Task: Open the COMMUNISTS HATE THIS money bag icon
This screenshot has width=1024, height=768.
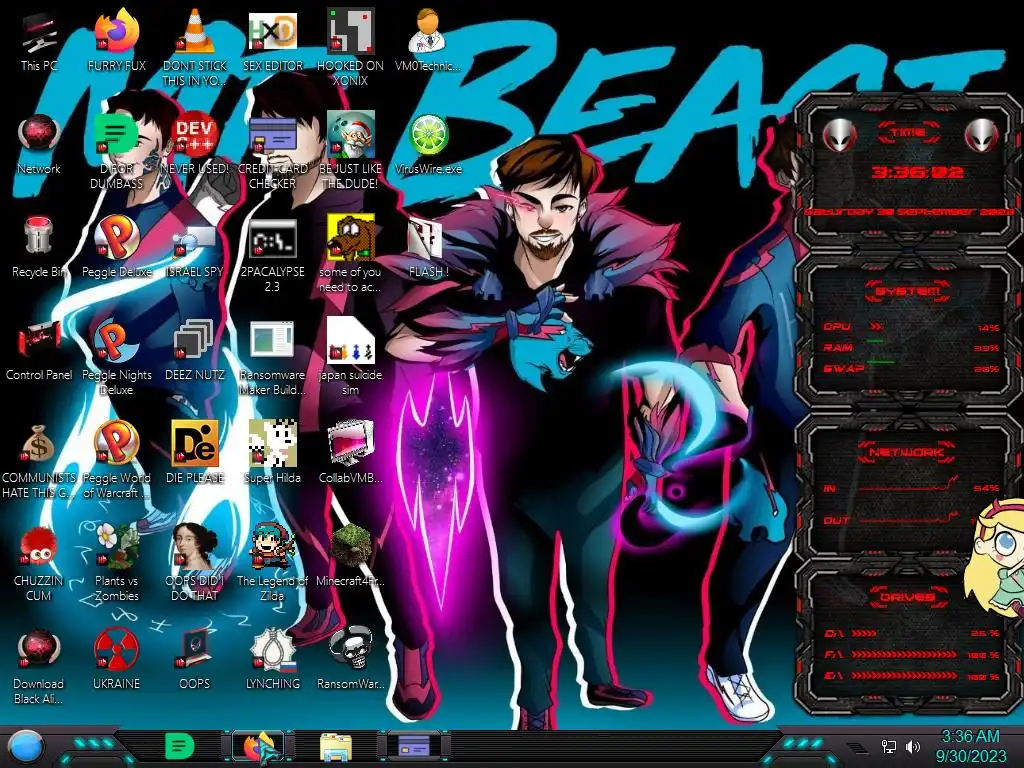Action: tap(39, 460)
